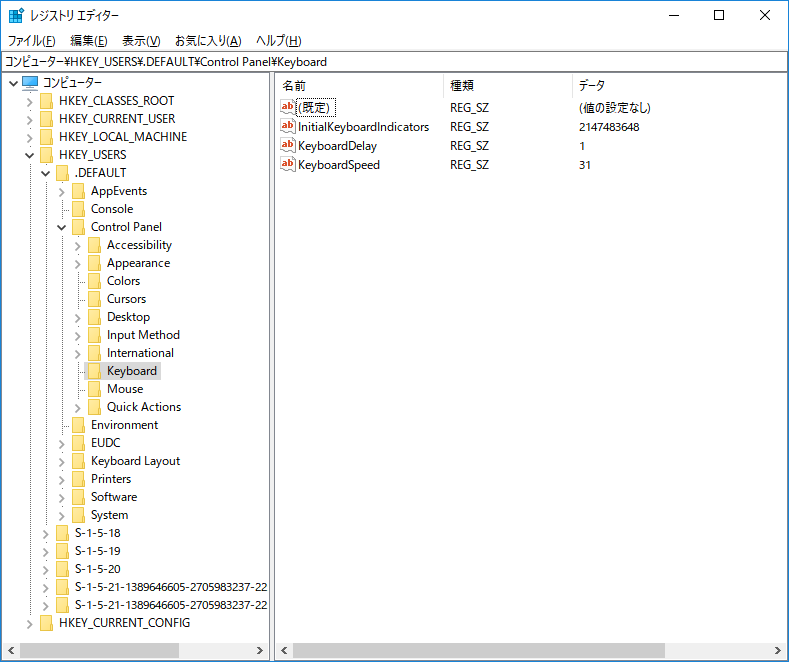Click the folder icon of .DEFAULT

(62, 173)
